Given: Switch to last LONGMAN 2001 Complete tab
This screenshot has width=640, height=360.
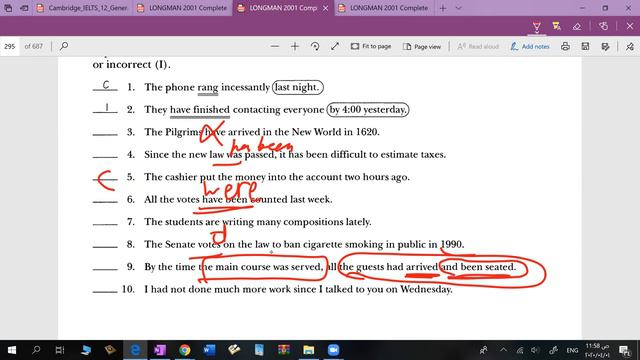Looking at the screenshot, I should [x=384, y=8].
